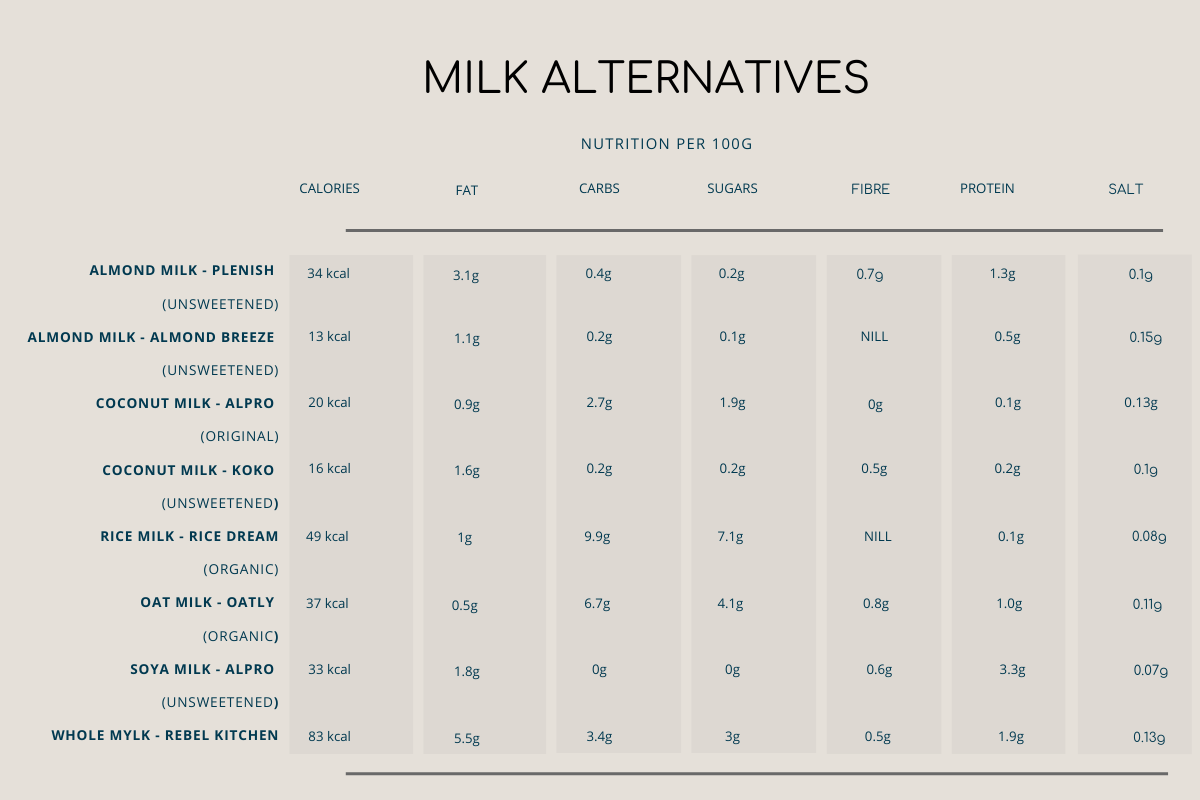1200x800 pixels.
Task: Select the Fat column header
Action: pos(466,190)
